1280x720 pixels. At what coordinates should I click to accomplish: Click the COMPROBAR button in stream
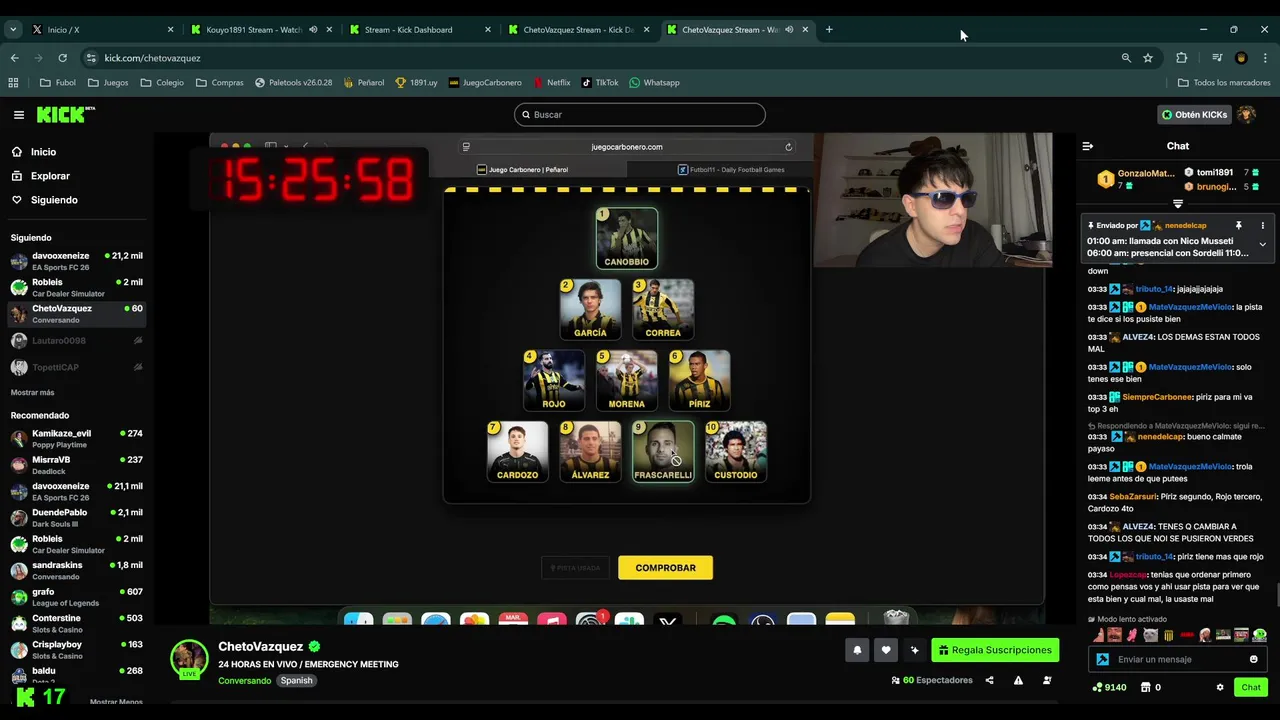click(665, 568)
